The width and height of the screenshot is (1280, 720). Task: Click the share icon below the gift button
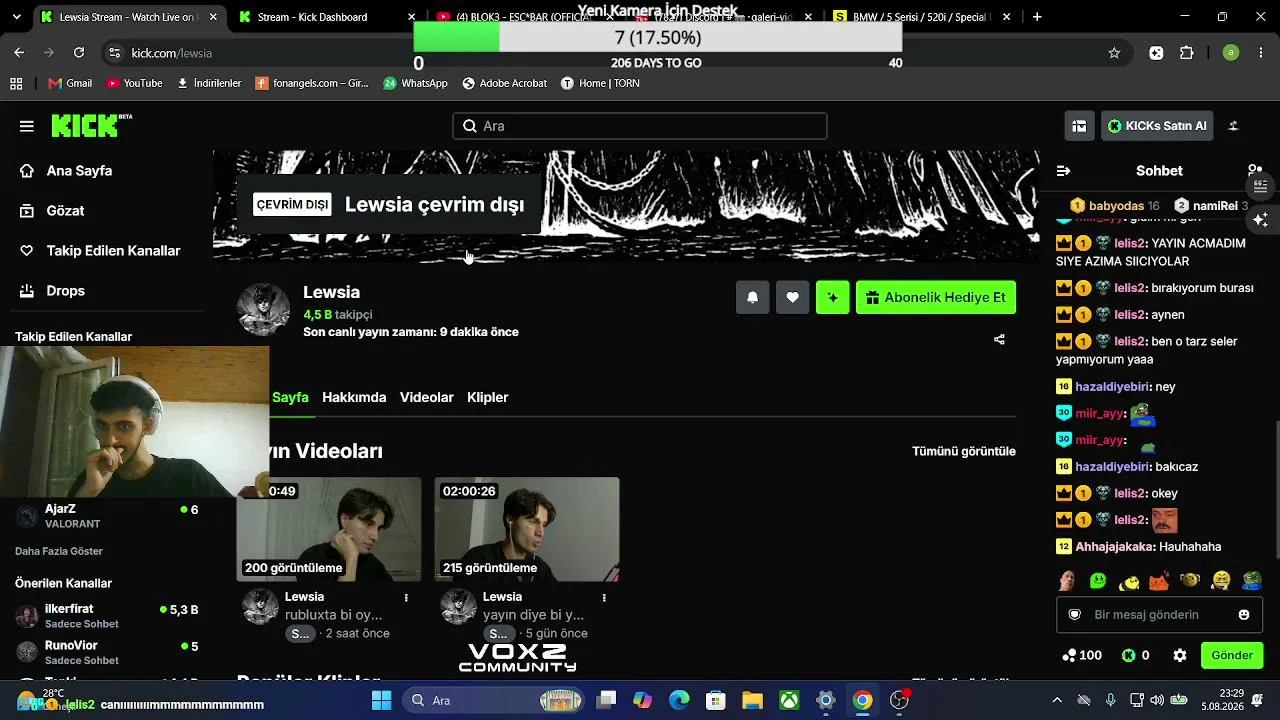click(x=999, y=339)
